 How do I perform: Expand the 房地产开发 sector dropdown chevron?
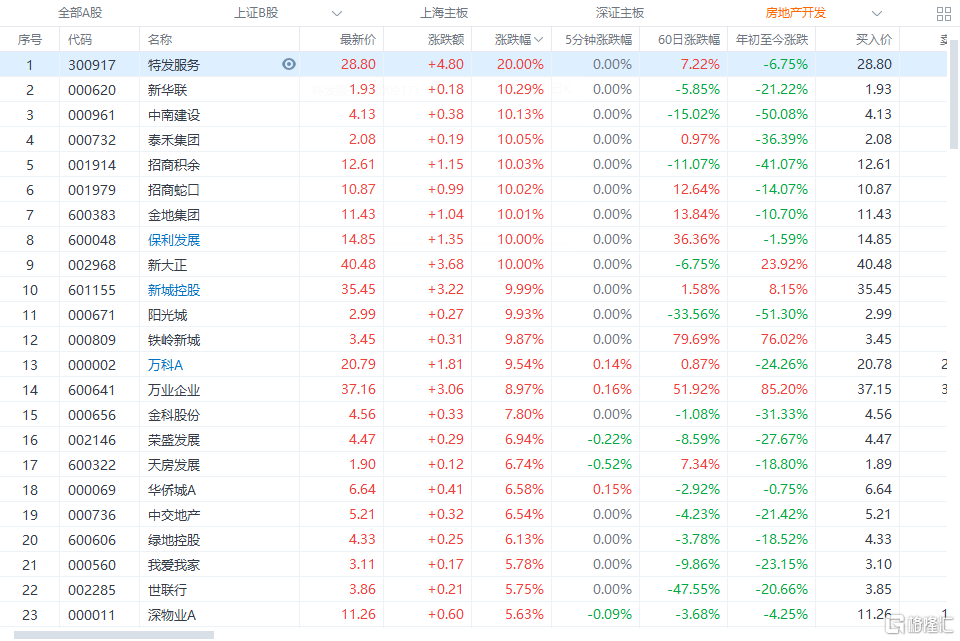click(877, 13)
